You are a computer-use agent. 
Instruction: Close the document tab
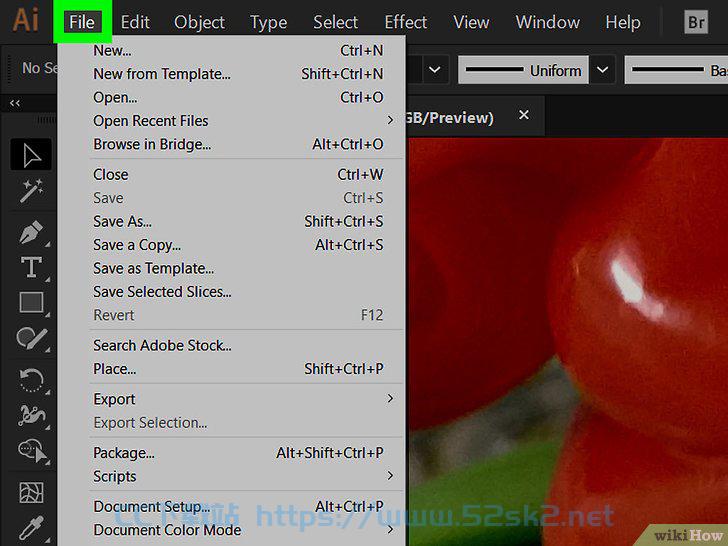click(524, 115)
